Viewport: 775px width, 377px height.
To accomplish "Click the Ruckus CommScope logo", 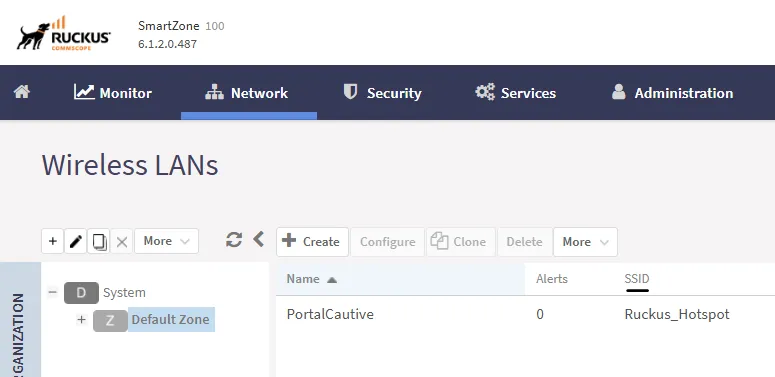I will (x=64, y=33).
